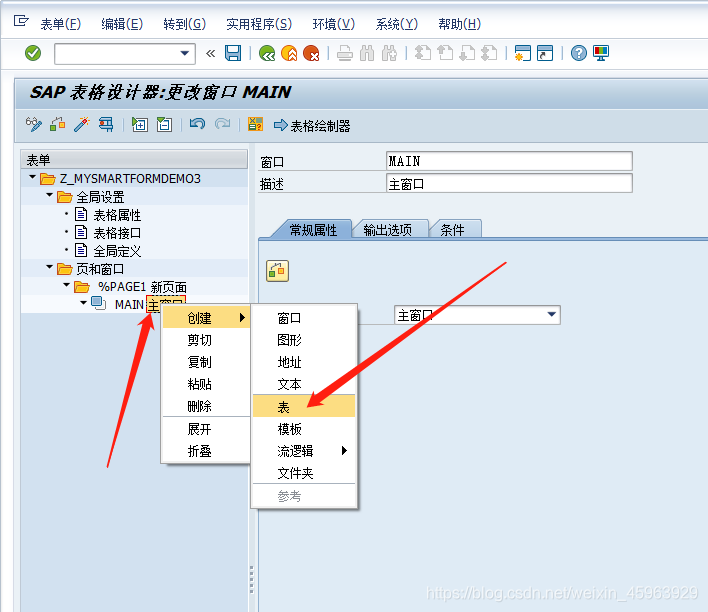This screenshot has width=708, height=612.
Task: Expand the 流逻辑 submenu entry
Action: click(x=304, y=451)
